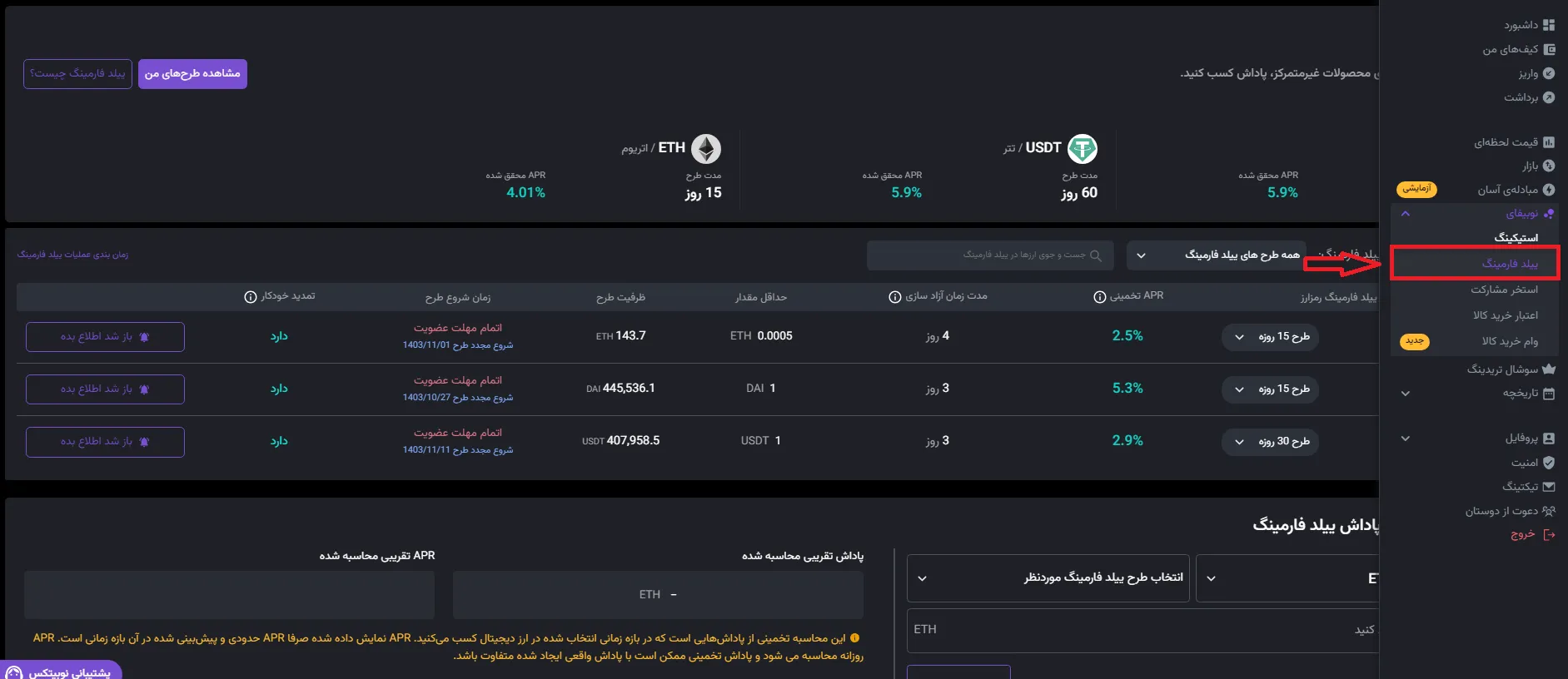Click info icon beside مدت زمان آزاد سازی
Screen dimensions: 1568x679
coord(895,297)
